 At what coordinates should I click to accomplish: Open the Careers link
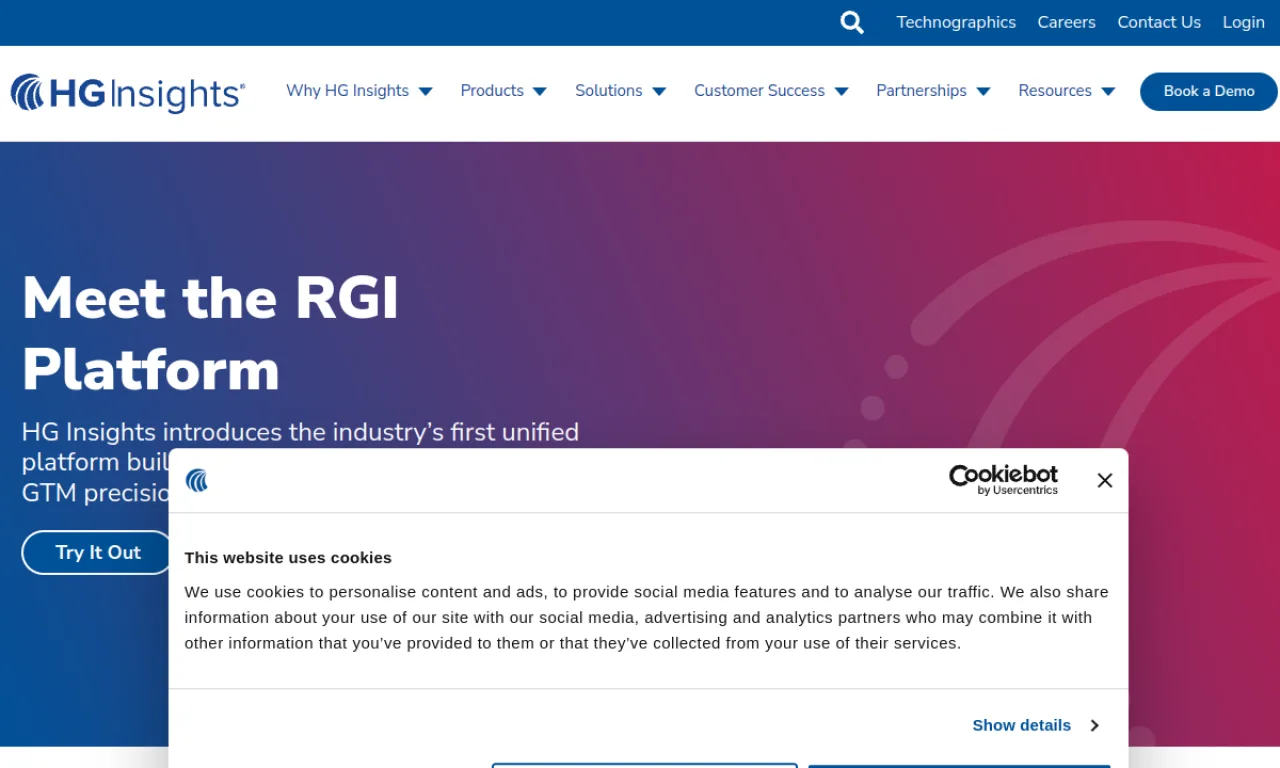(x=1066, y=22)
